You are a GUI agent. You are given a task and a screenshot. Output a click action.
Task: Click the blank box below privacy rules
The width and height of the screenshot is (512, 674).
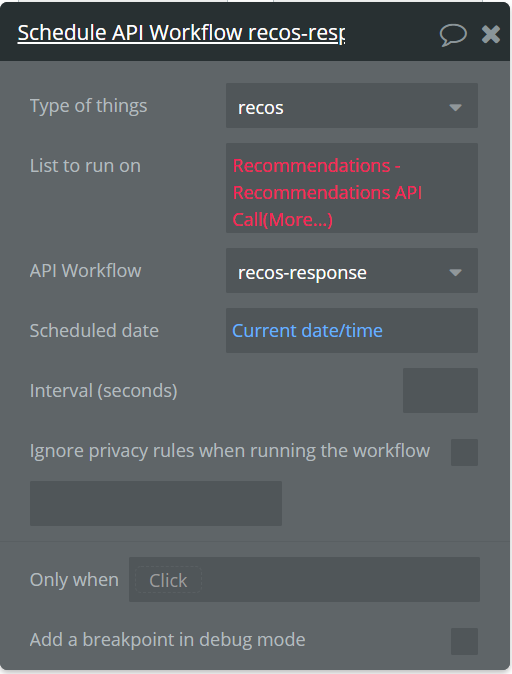(156, 503)
